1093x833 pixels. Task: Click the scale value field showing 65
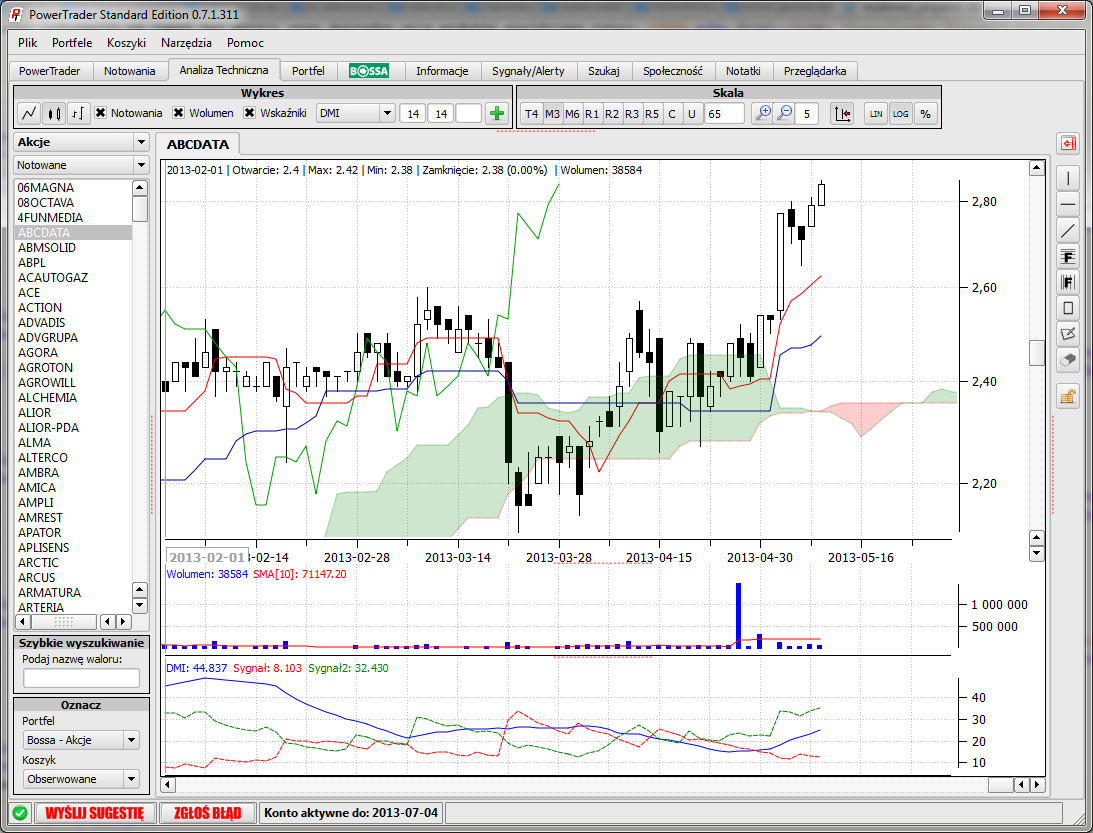coord(724,114)
